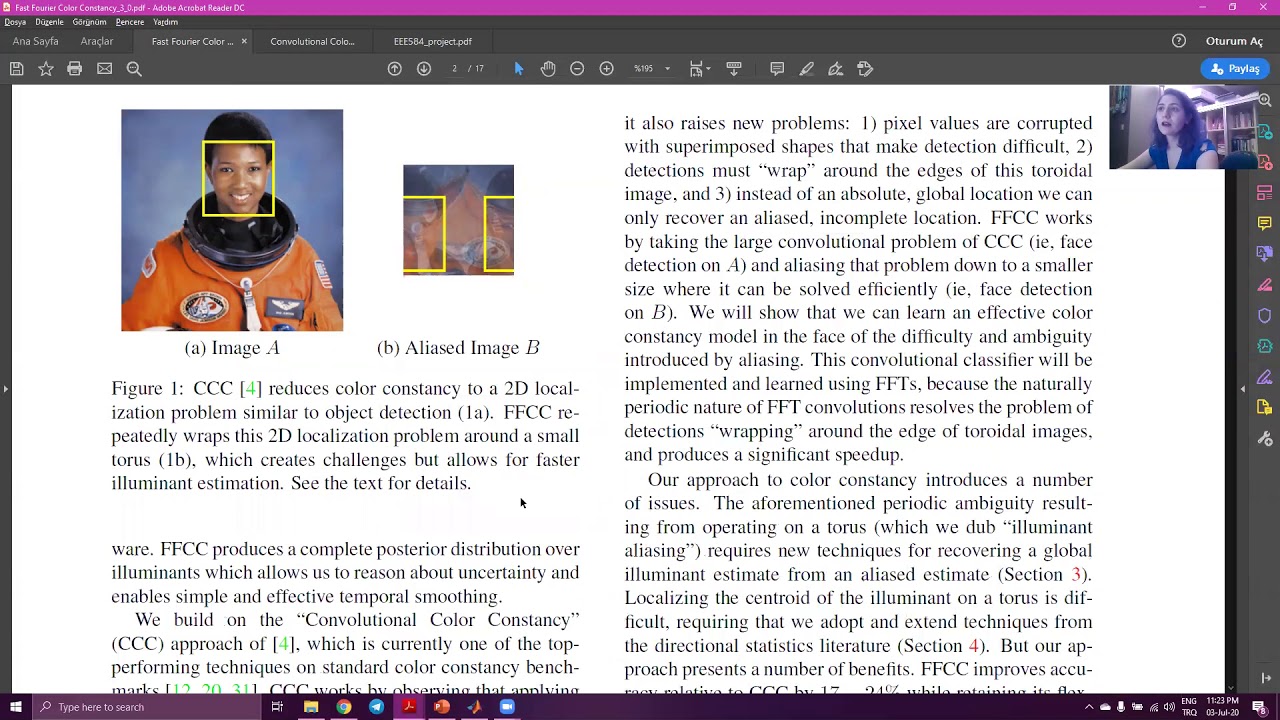Zoom out with the minus button
This screenshot has height=720, width=1280.
point(577,69)
